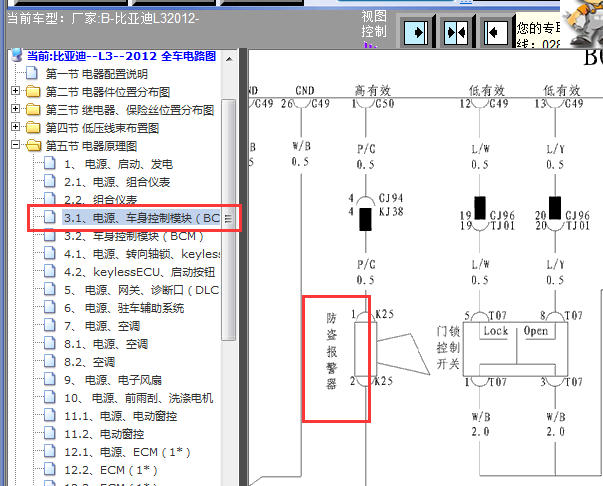Open 4.2、keylessECU、启动按钮 diagram
The height and width of the screenshot is (486, 603).
pos(140,272)
